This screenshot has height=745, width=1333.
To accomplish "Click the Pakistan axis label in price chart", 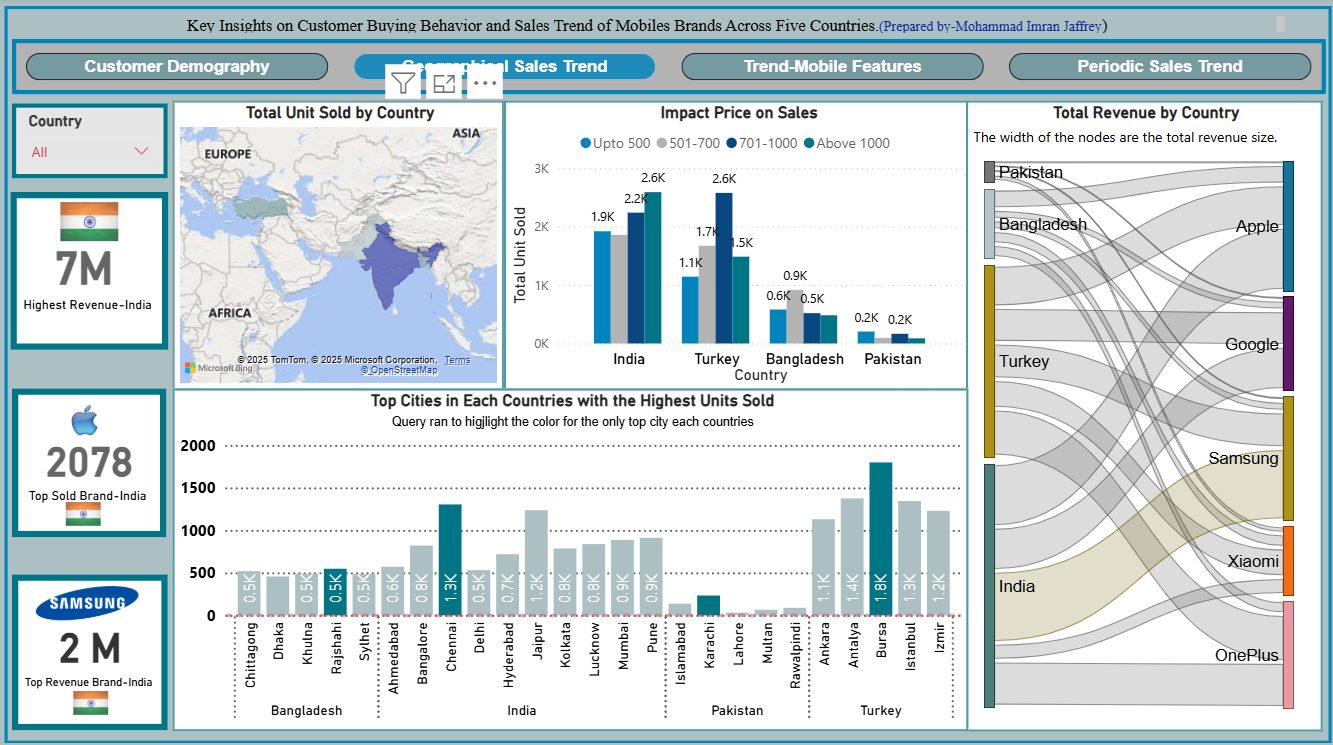I will 893,358.
